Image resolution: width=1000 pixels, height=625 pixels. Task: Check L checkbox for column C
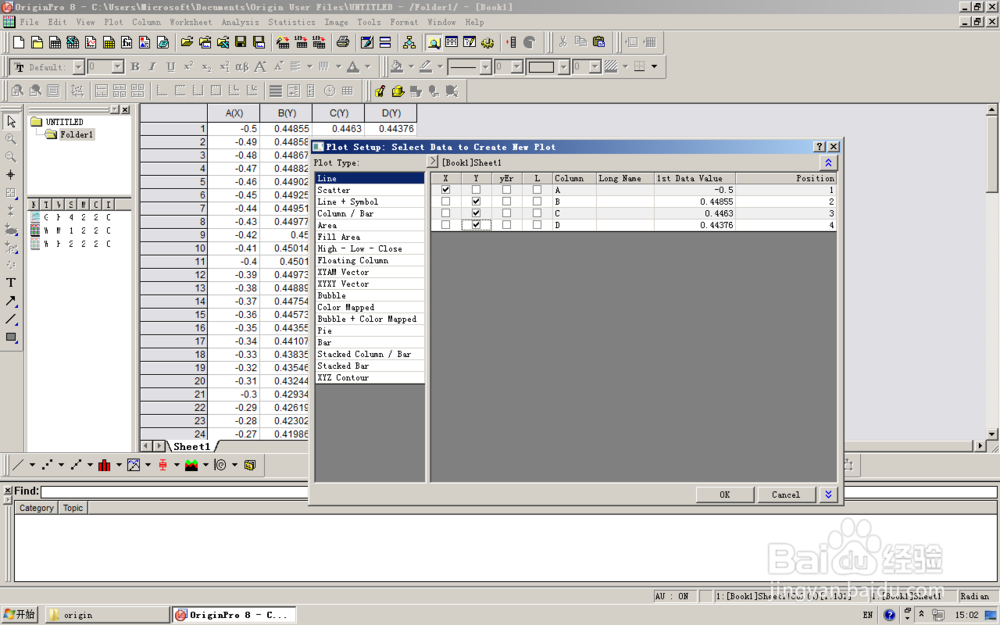(x=537, y=213)
